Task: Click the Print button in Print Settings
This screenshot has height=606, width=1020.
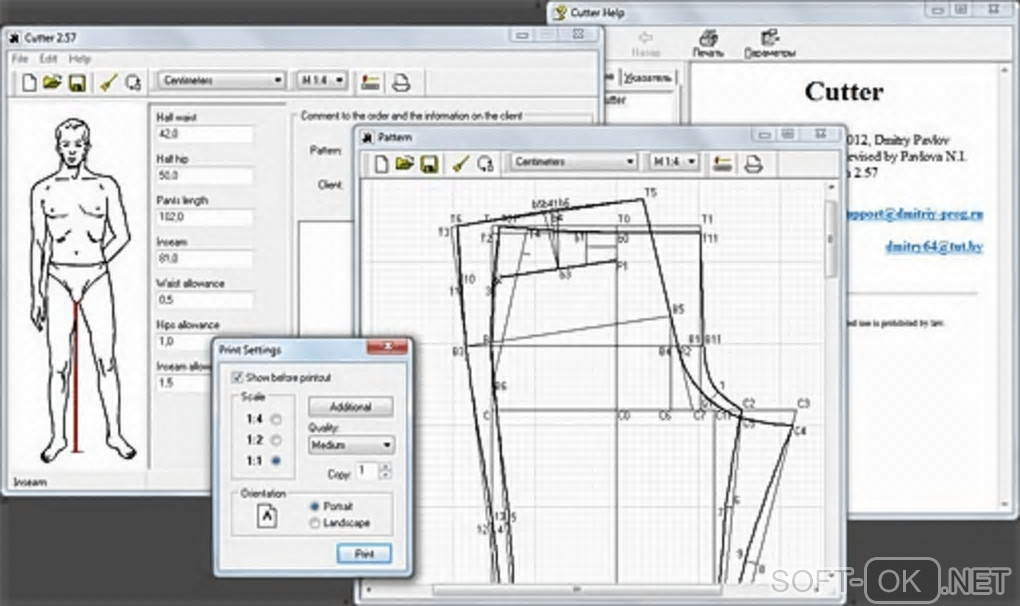Action: pos(364,554)
